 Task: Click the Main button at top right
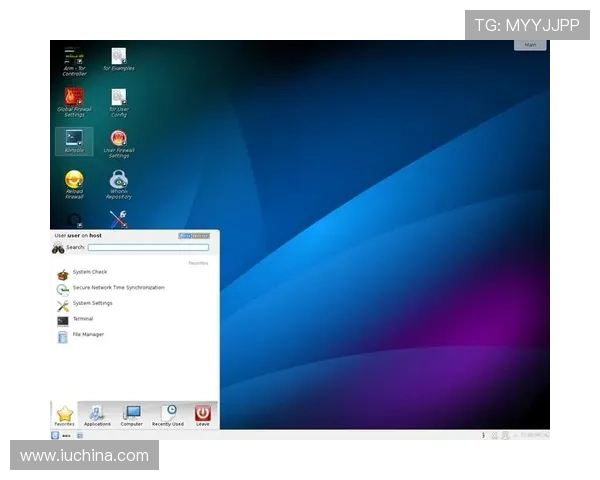[x=530, y=45]
